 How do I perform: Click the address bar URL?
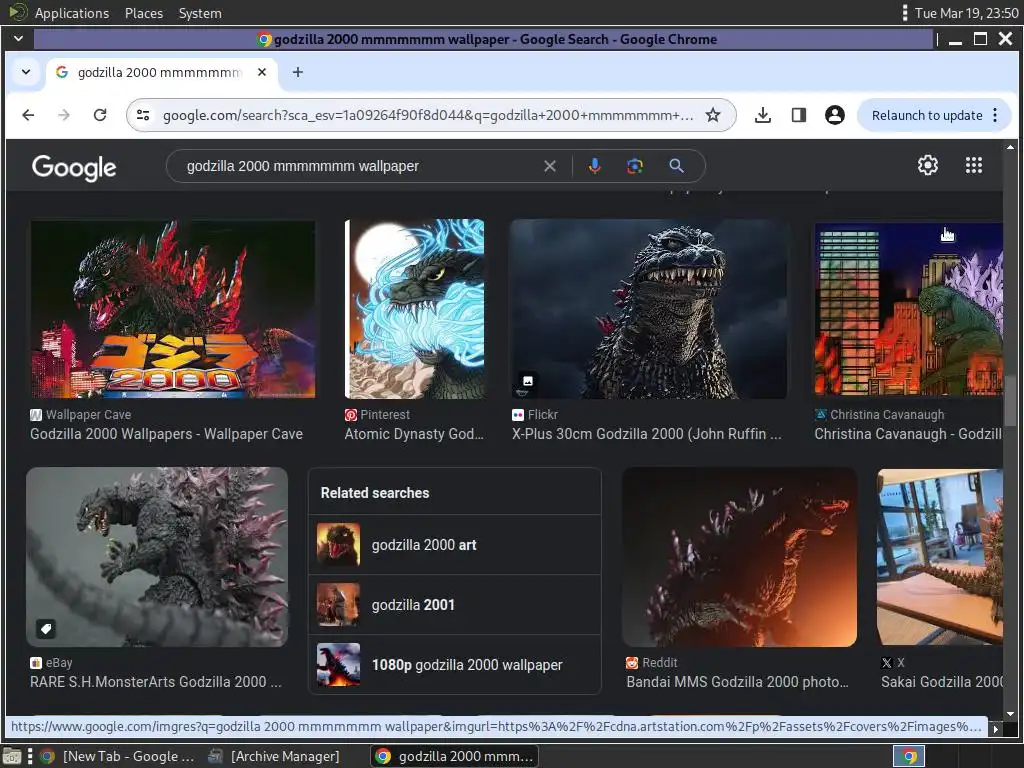pos(428,115)
